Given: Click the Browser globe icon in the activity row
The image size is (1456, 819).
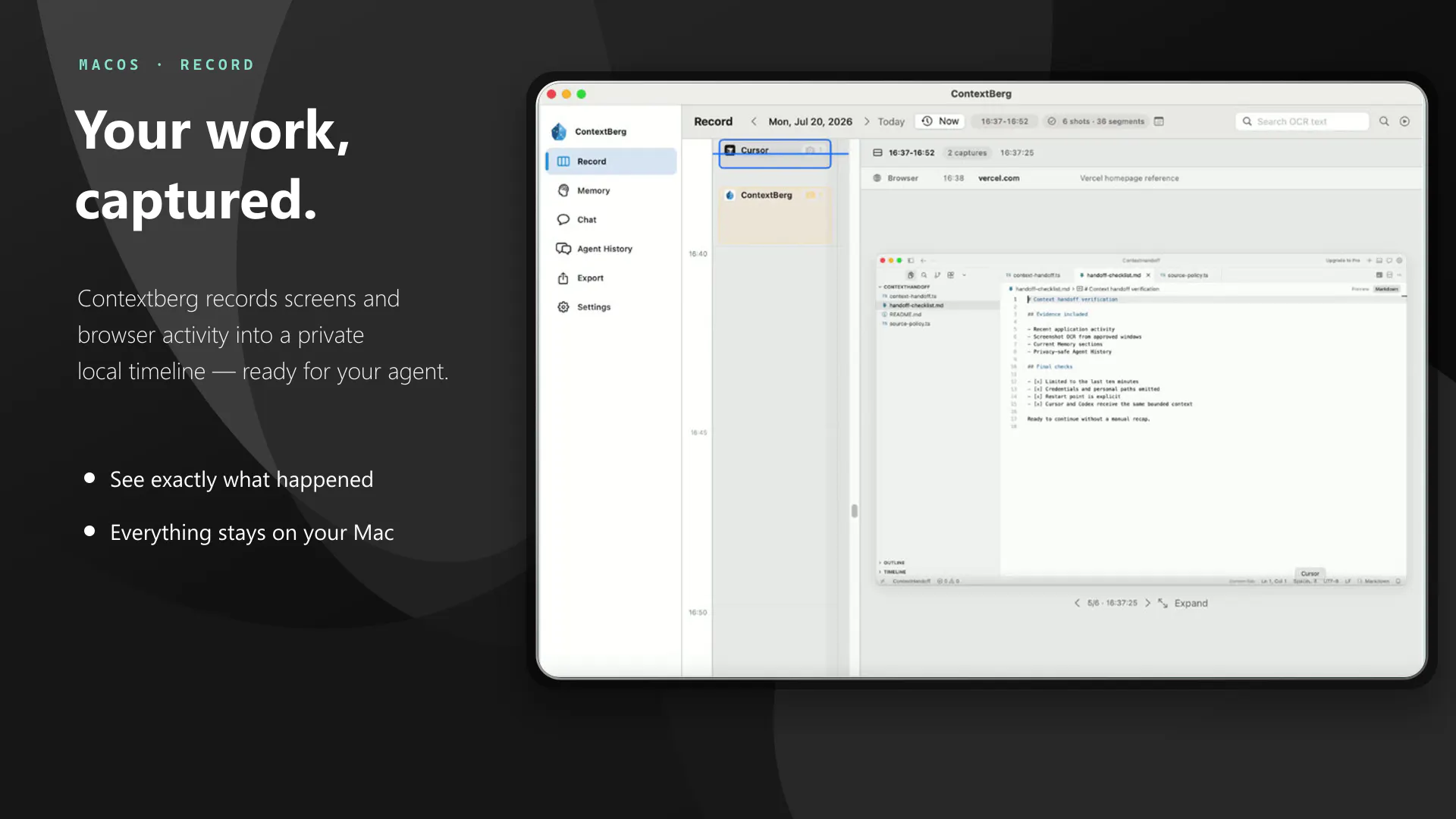Looking at the screenshot, I should click(877, 178).
